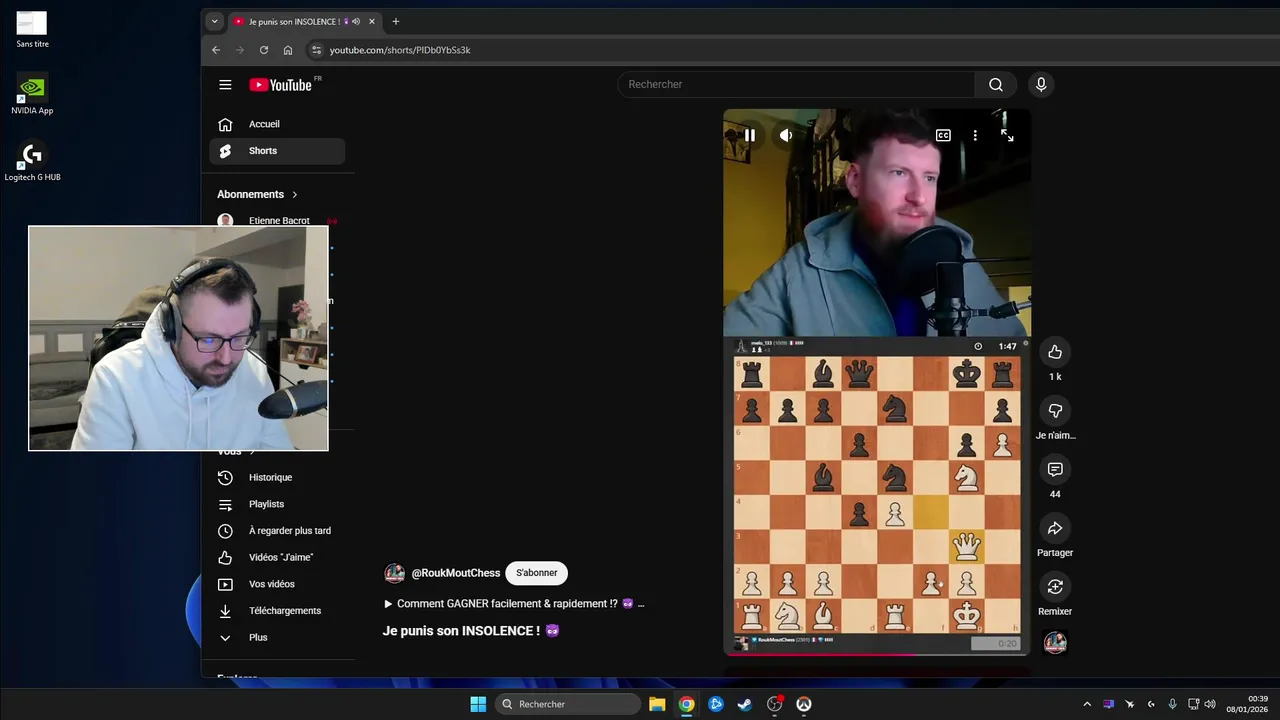Click the youtube.com/shorts address bar
This screenshot has width=1280, height=720.
[x=400, y=50]
